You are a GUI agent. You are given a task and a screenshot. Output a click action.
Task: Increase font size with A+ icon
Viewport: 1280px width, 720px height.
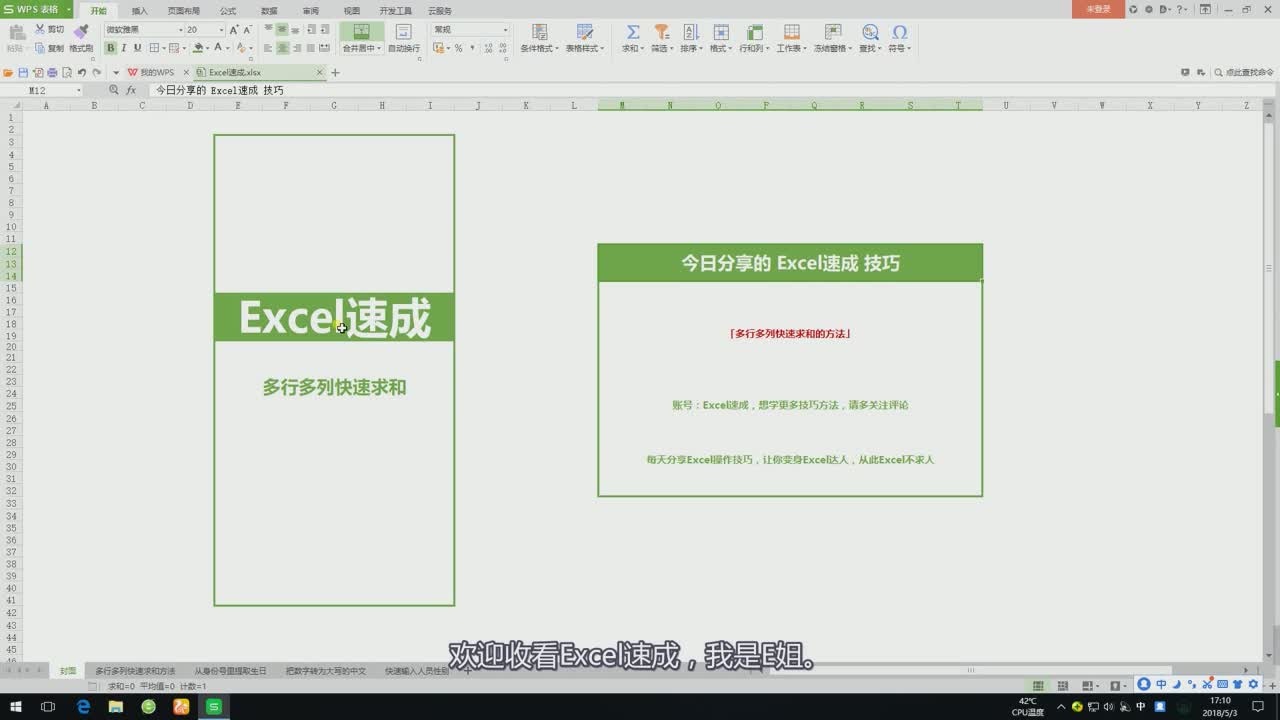234,30
